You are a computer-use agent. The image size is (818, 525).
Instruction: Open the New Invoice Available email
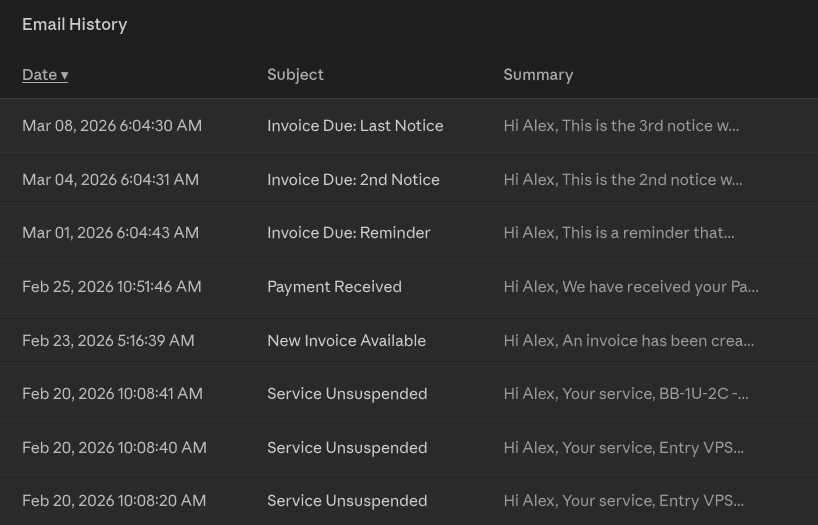click(346, 341)
